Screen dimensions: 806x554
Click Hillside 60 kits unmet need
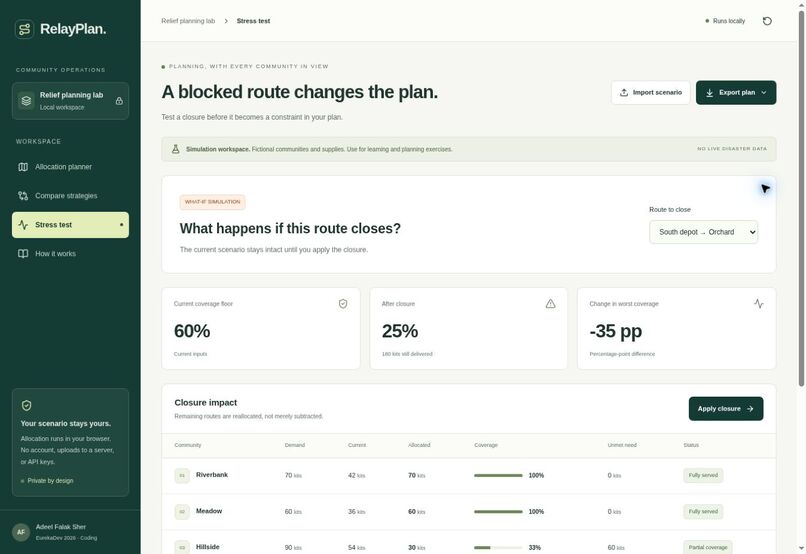coord(616,548)
